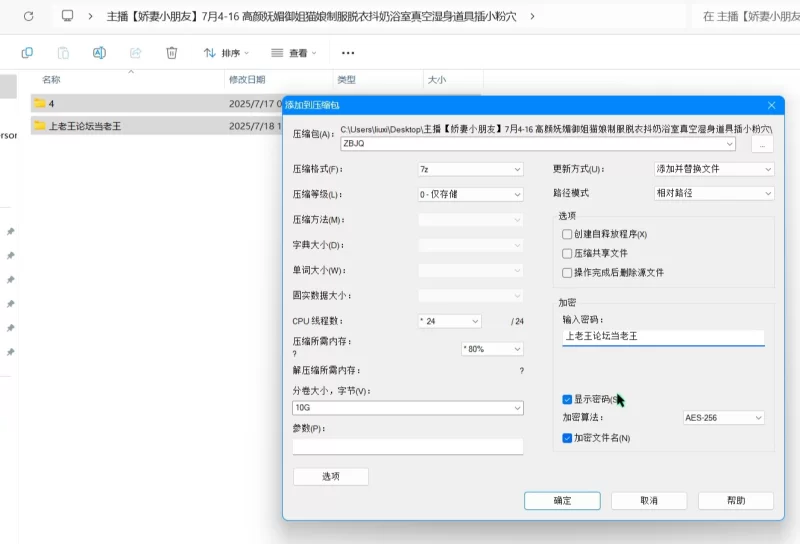The image size is (800, 544).
Task: Expand the archive name history dropdown
Action: 730,144
